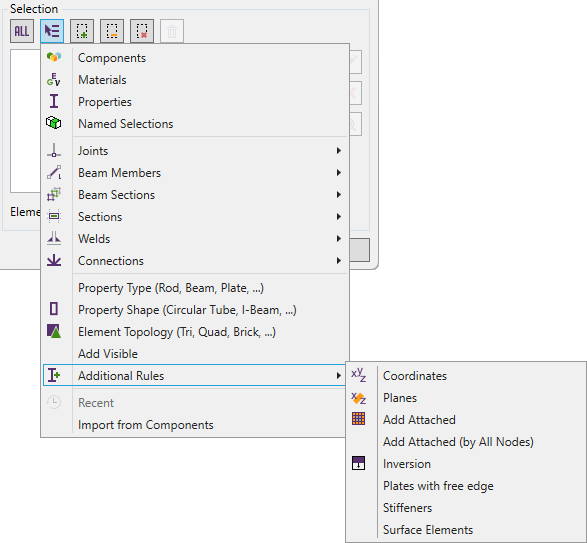Select Planes in the submenu
587x543 pixels.
(x=466, y=398)
